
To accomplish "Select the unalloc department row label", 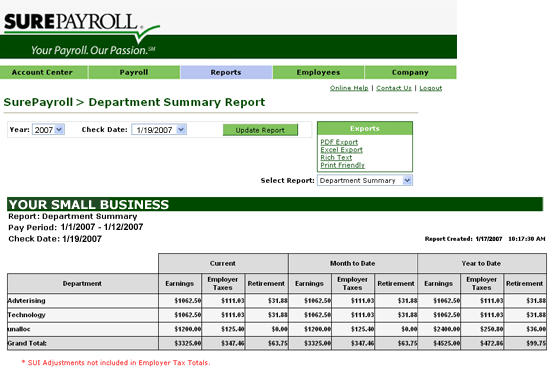I will pyautogui.click(x=19, y=329).
